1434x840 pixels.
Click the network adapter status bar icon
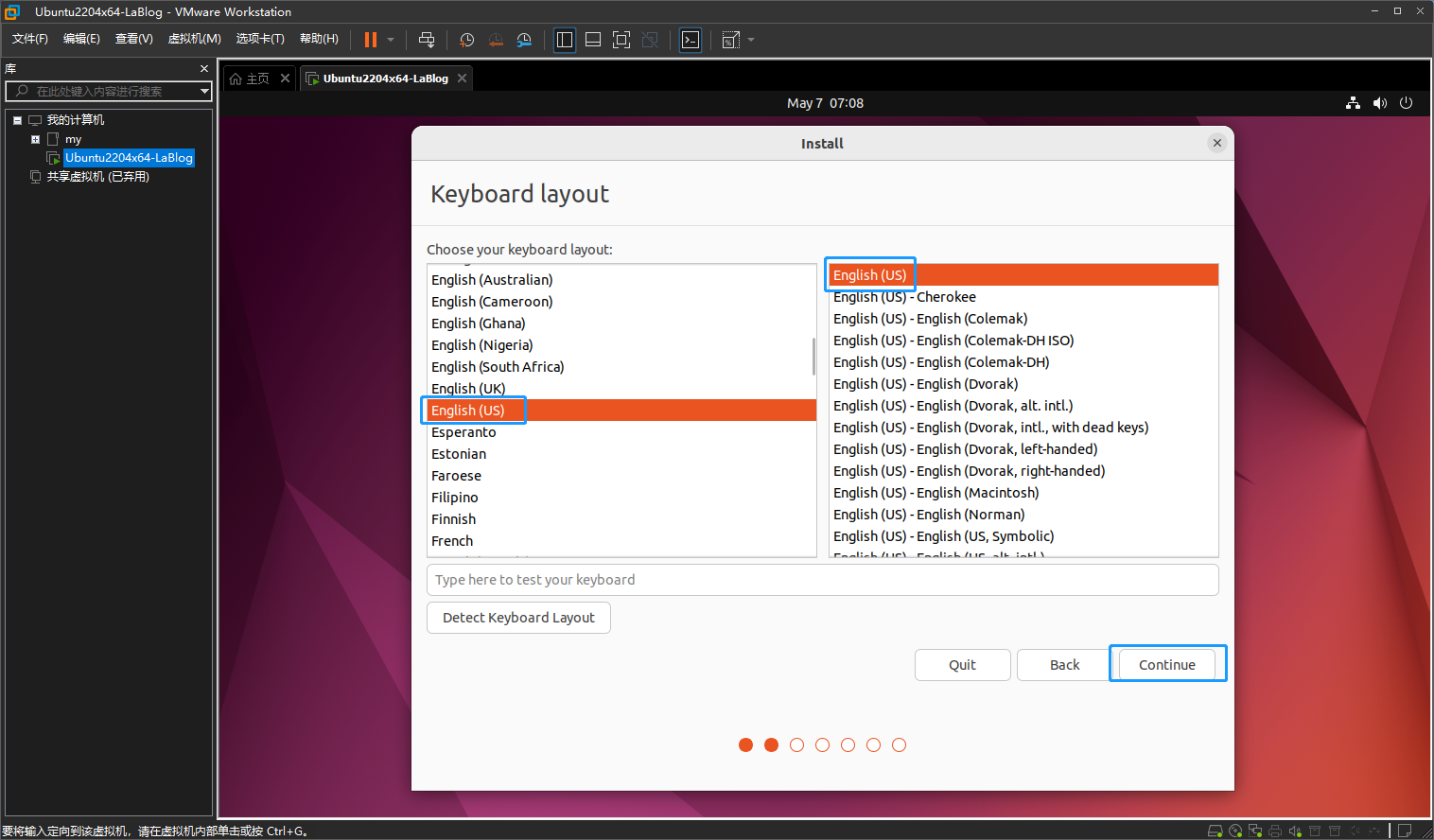pos(1255,831)
